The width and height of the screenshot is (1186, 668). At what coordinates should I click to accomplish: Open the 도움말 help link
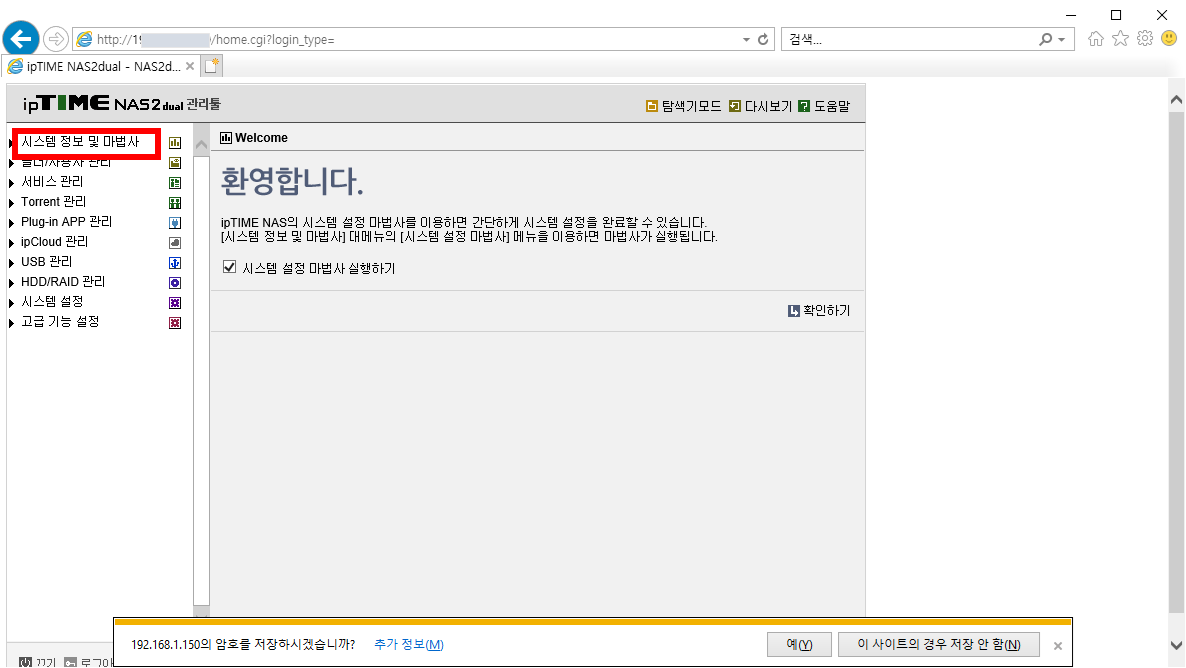pyautogui.click(x=824, y=107)
